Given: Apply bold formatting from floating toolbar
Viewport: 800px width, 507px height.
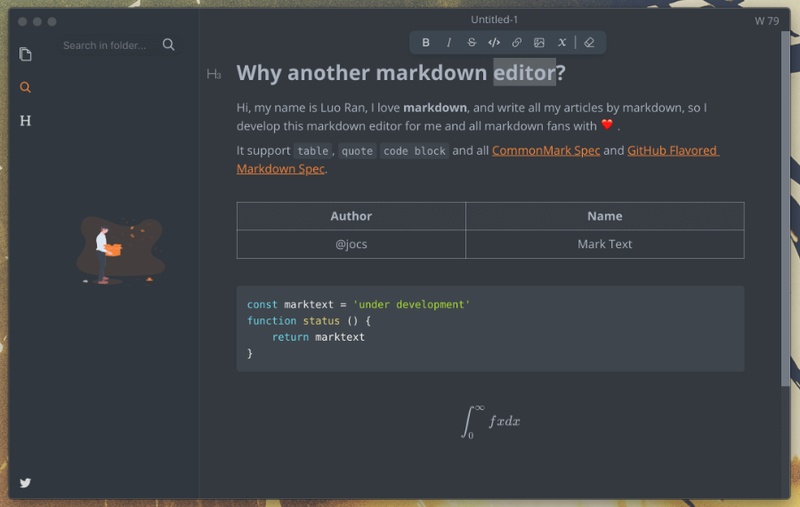Looking at the screenshot, I should click(x=426, y=43).
